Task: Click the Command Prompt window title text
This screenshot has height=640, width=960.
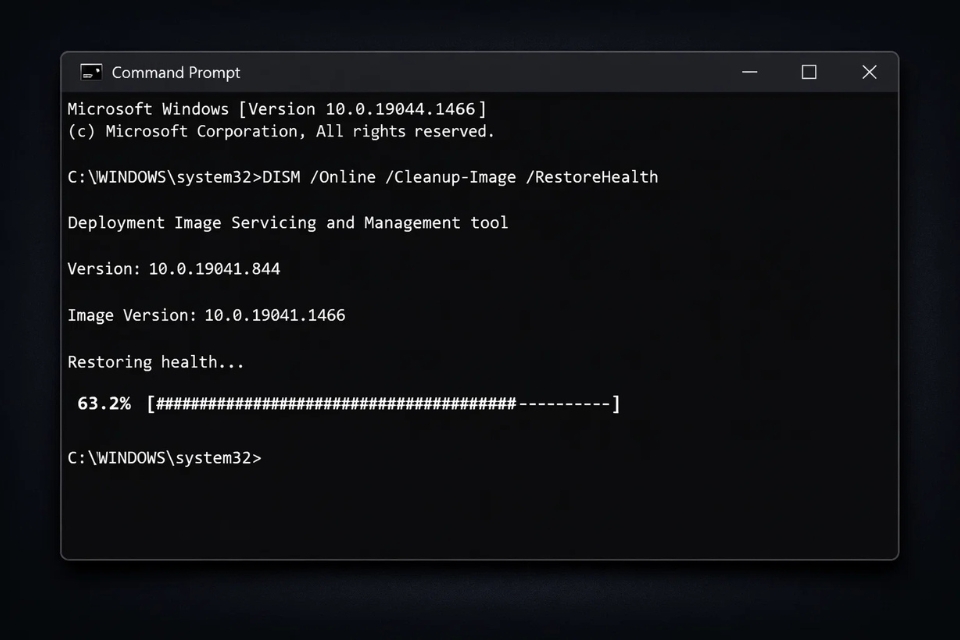Action: coord(176,72)
